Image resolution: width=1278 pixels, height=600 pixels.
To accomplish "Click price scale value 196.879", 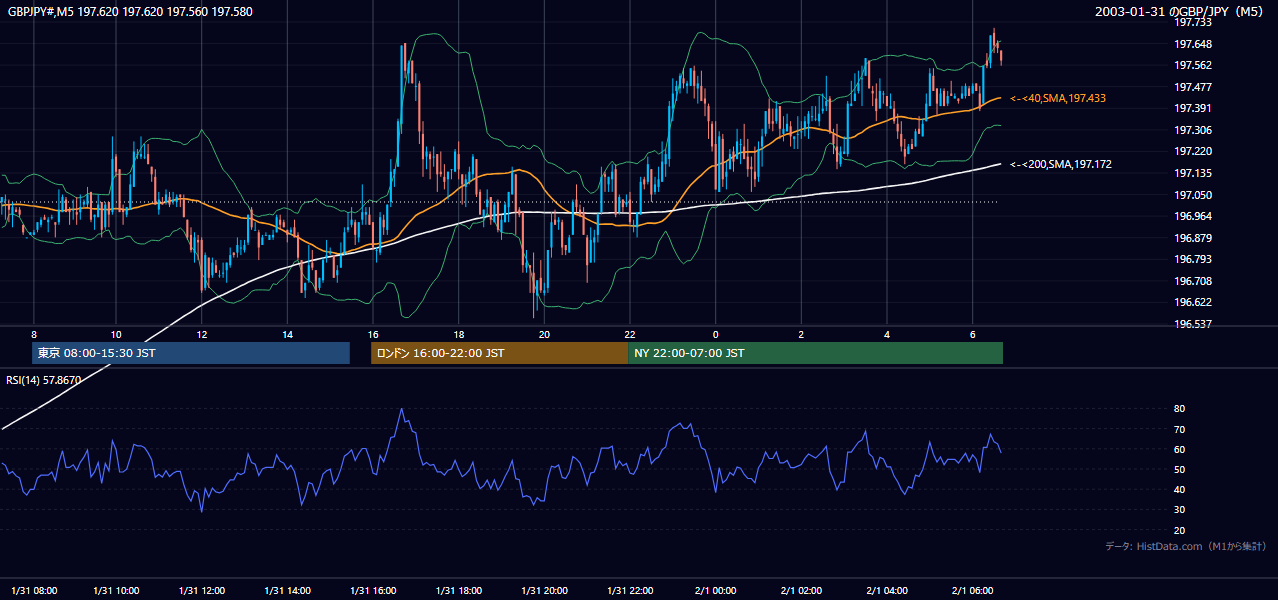I will [1193, 238].
